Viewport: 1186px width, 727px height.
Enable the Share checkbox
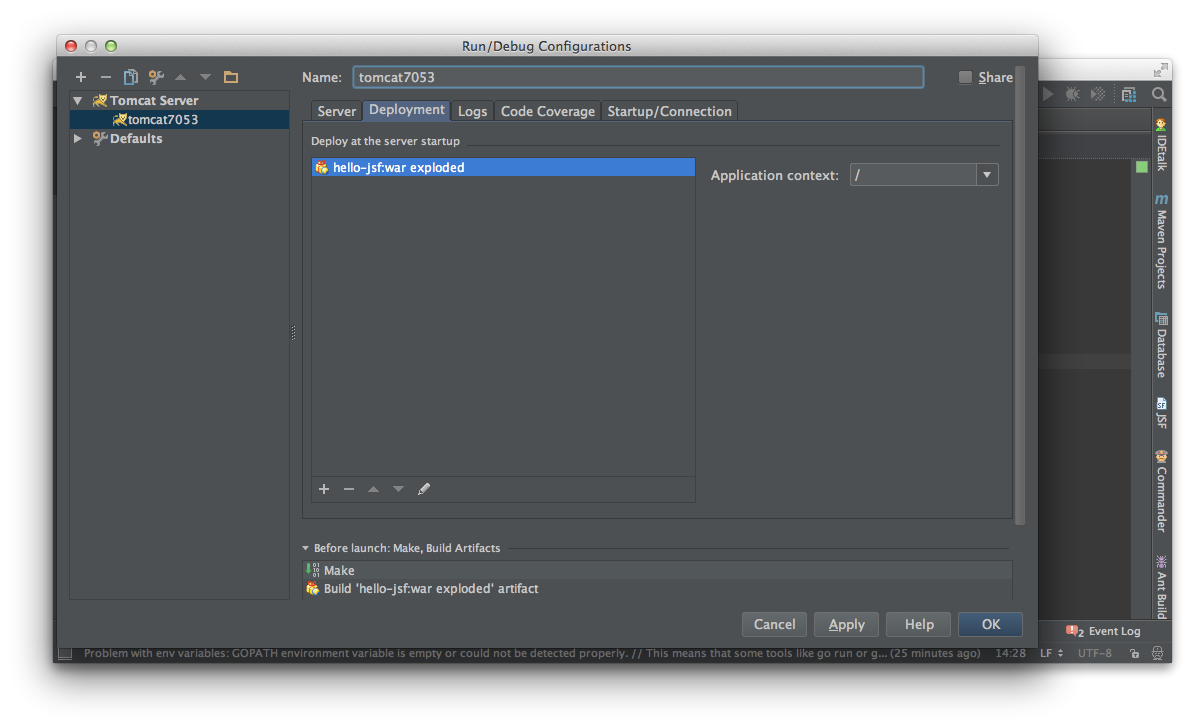(965, 77)
